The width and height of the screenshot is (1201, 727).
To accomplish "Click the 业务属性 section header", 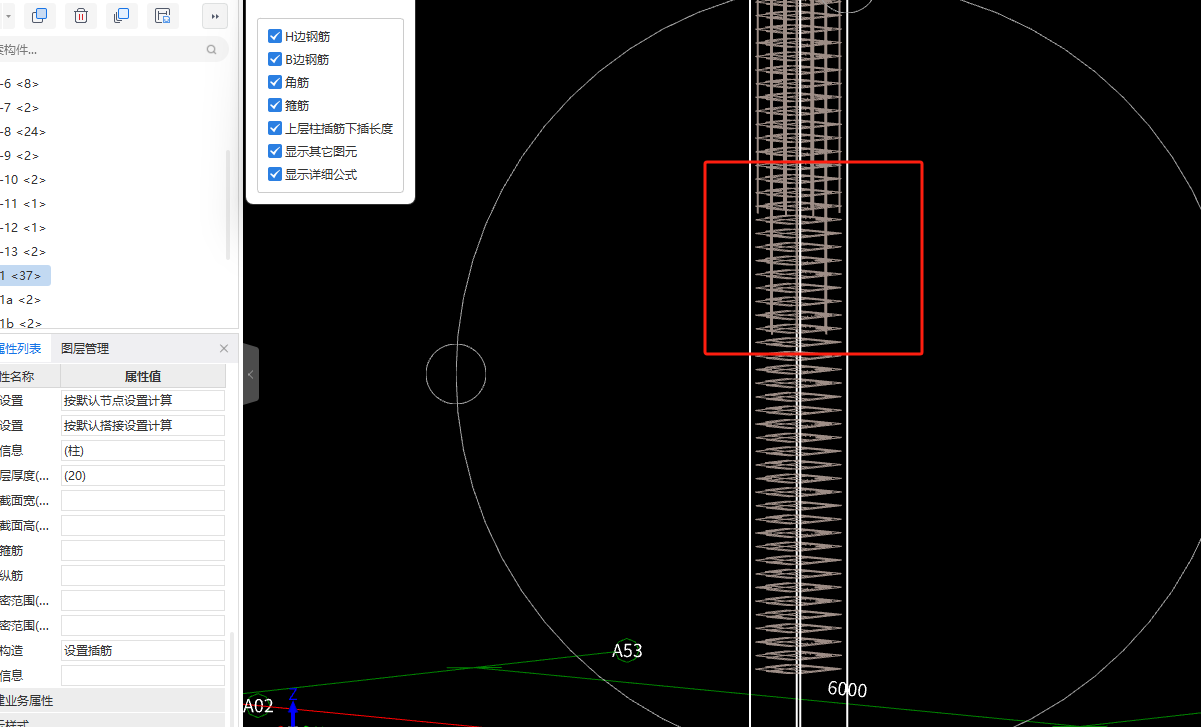I will 112,700.
